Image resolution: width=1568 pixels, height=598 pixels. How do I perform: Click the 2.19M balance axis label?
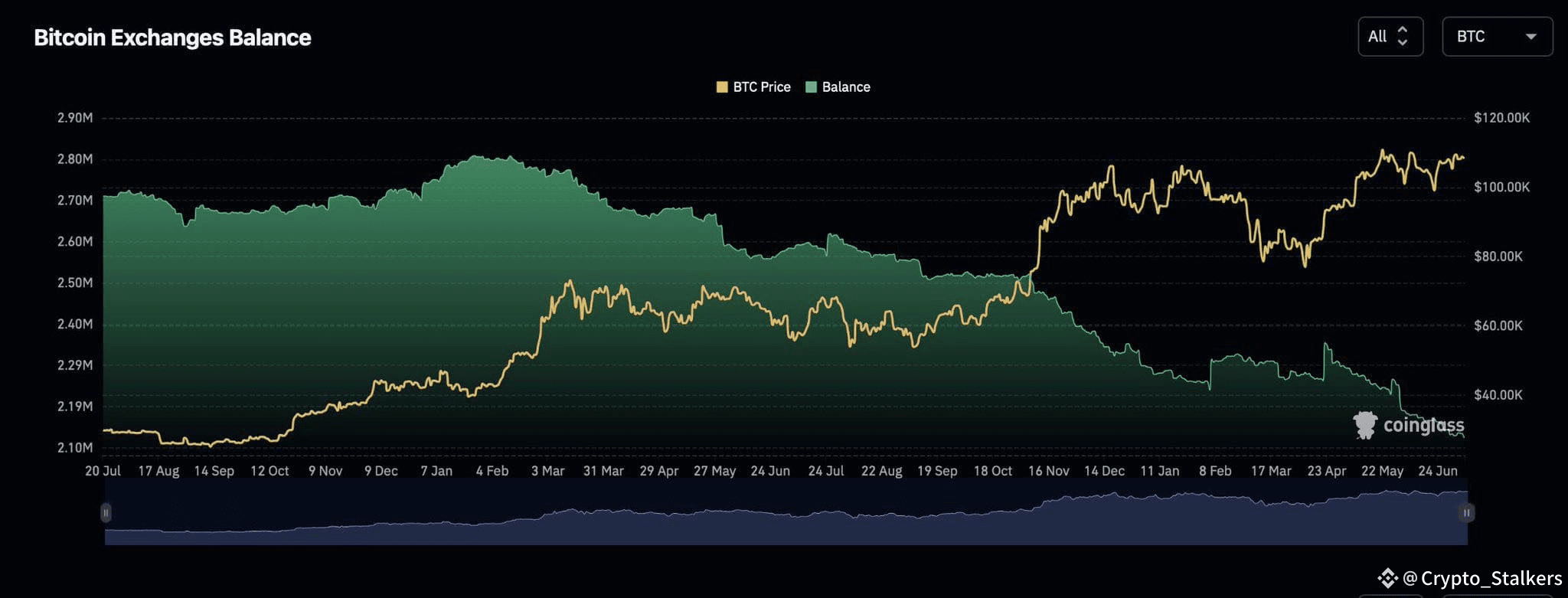[75, 407]
